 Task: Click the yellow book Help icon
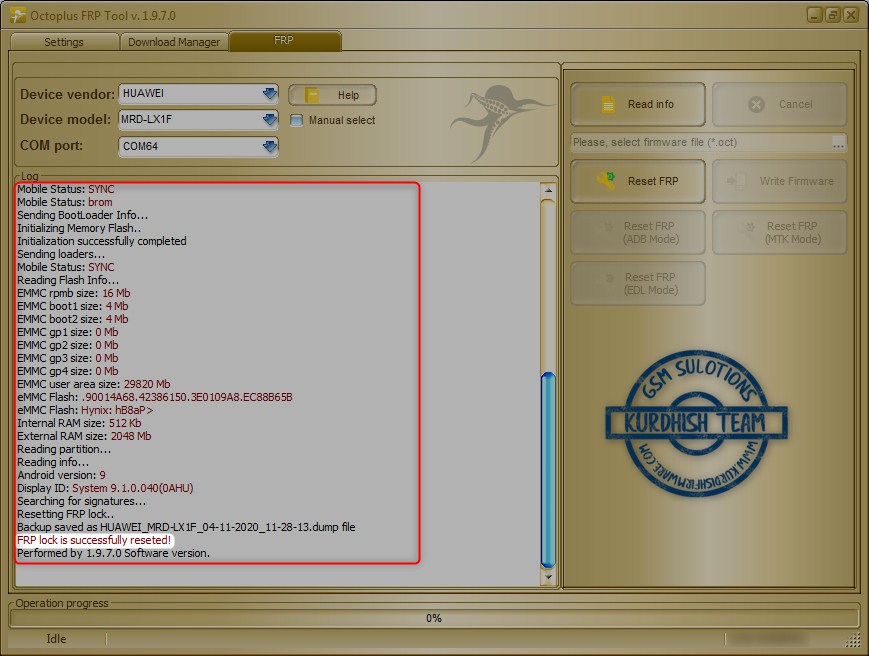(x=312, y=95)
